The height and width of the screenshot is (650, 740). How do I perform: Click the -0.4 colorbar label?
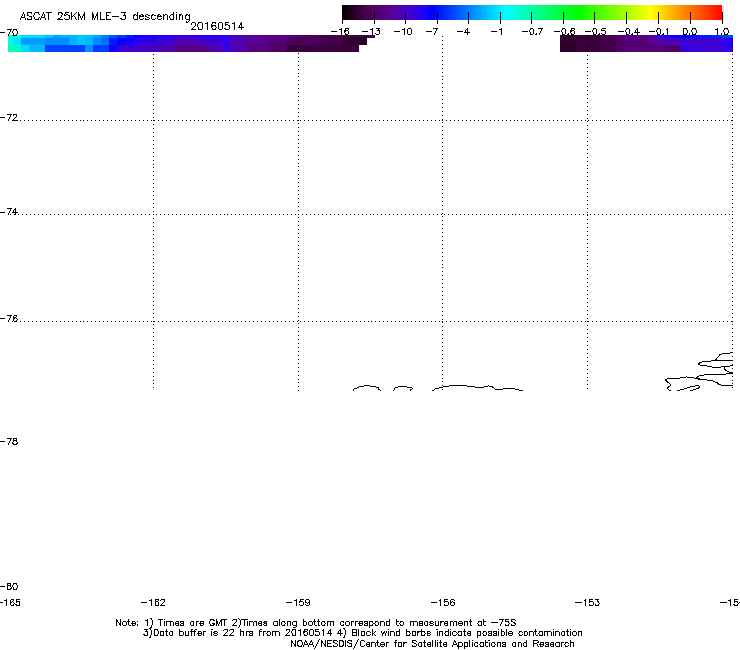(x=629, y=32)
